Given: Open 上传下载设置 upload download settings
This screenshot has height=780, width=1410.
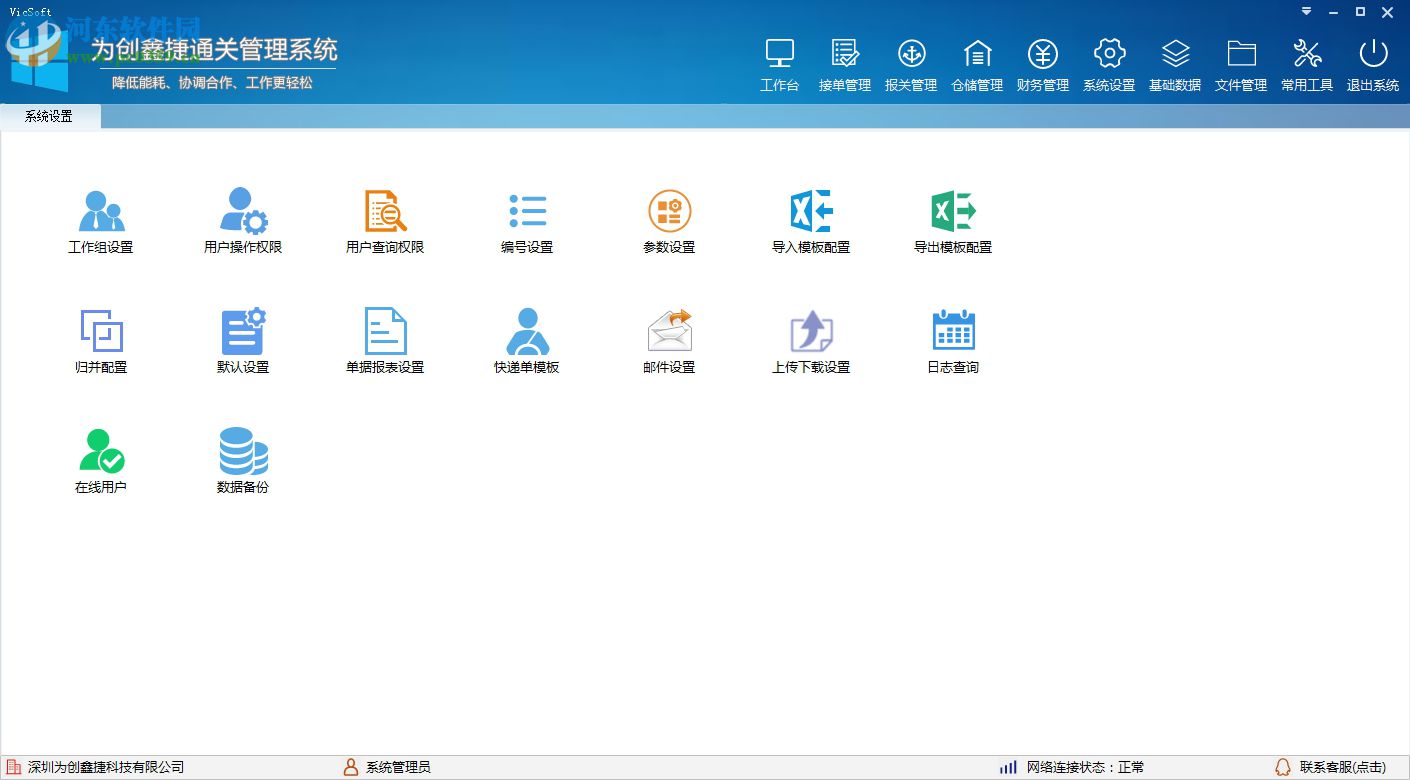Looking at the screenshot, I should 811,342.
